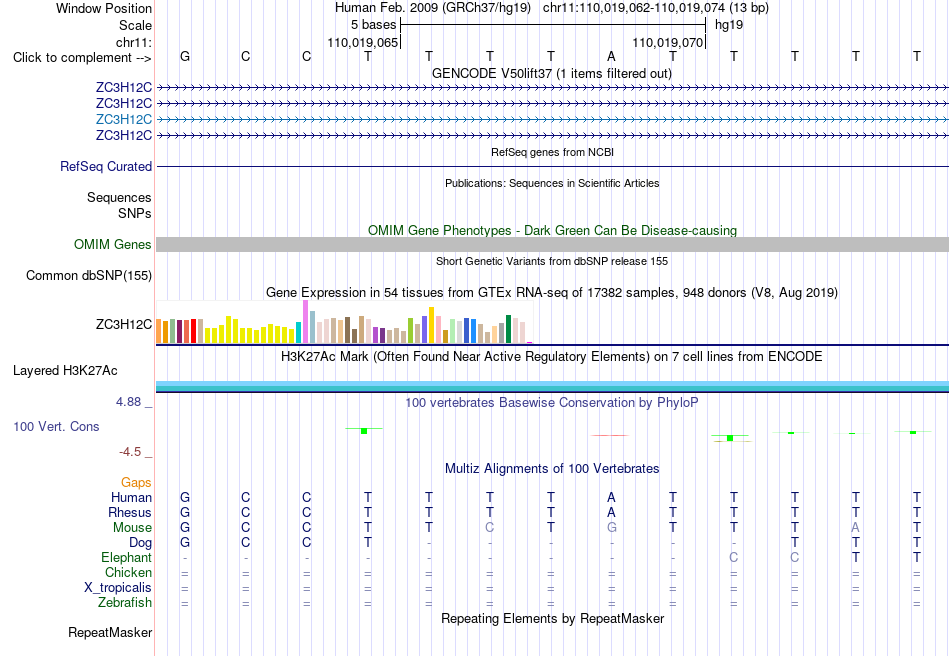Click the RefSeq Curated intron line

coord(552,167)
